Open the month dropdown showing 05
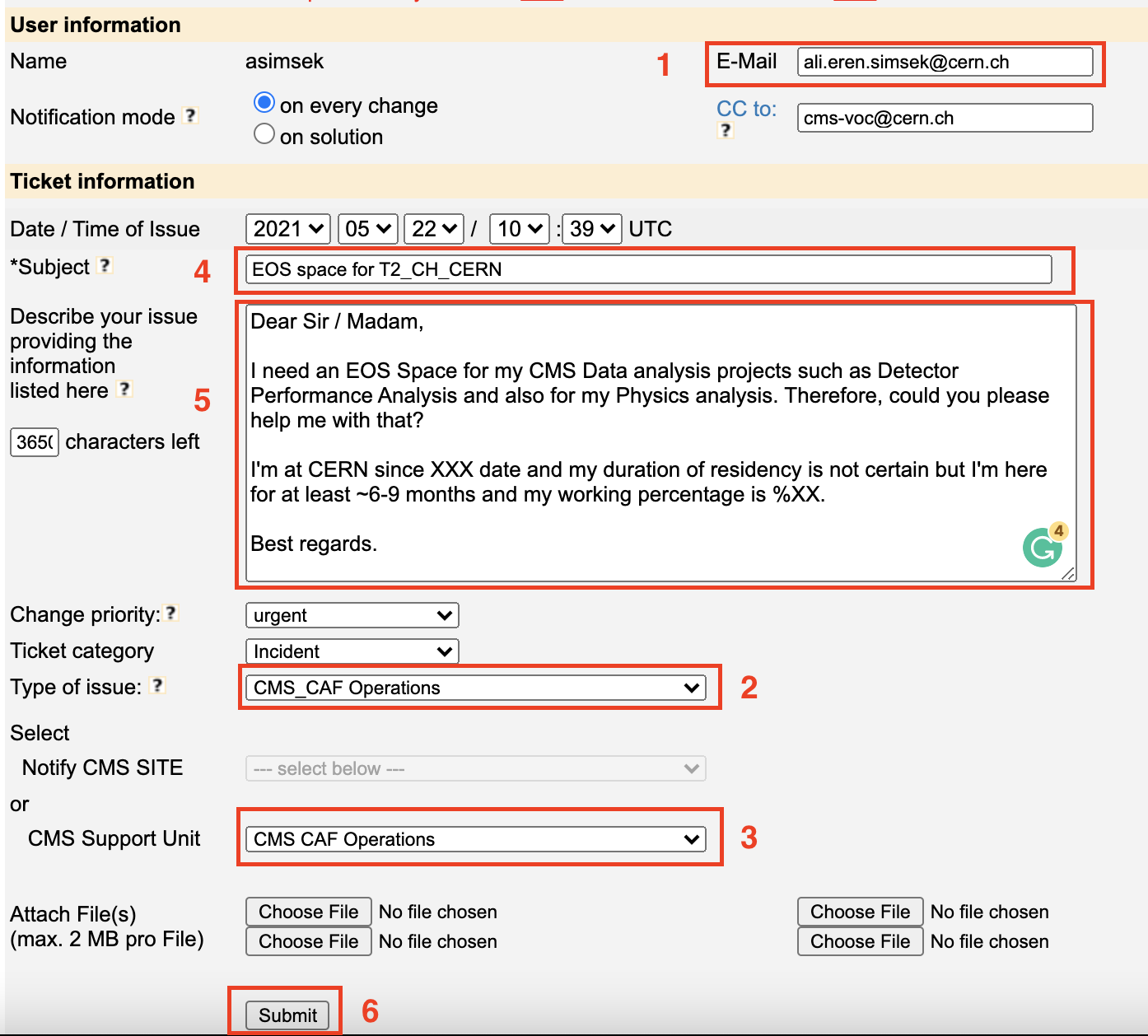 pyautogui.click(x=368, y=229)
